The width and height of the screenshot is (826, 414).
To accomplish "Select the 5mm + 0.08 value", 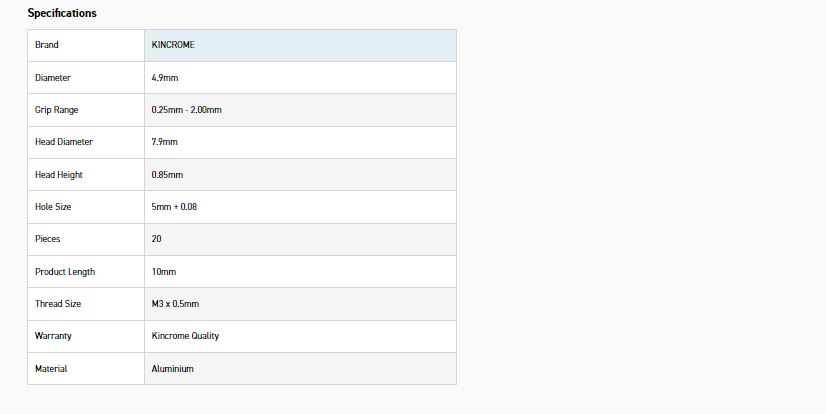I will point(172,207).
